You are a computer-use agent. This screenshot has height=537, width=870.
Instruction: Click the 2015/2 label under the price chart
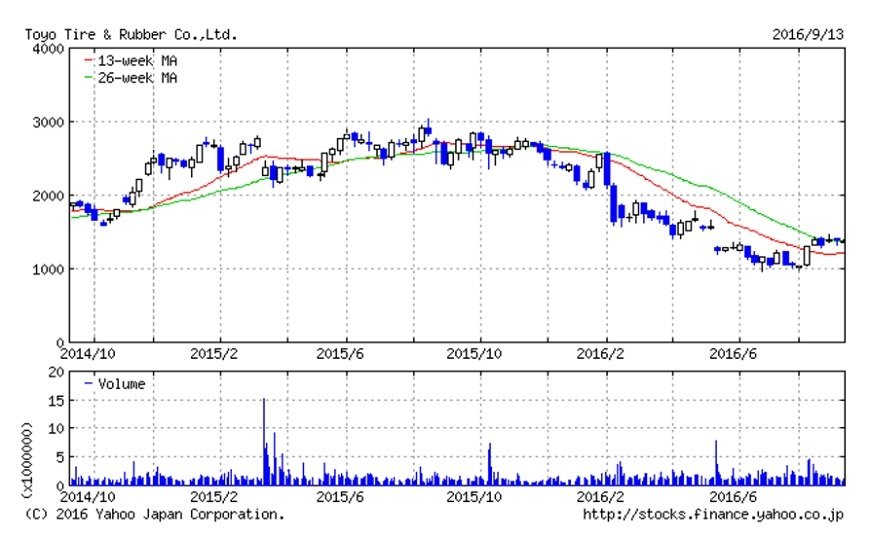(x=211, y=354)
